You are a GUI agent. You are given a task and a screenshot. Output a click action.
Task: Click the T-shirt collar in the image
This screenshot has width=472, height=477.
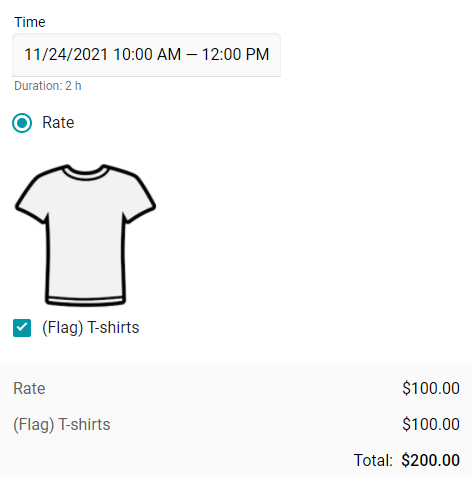click(85, 173)
